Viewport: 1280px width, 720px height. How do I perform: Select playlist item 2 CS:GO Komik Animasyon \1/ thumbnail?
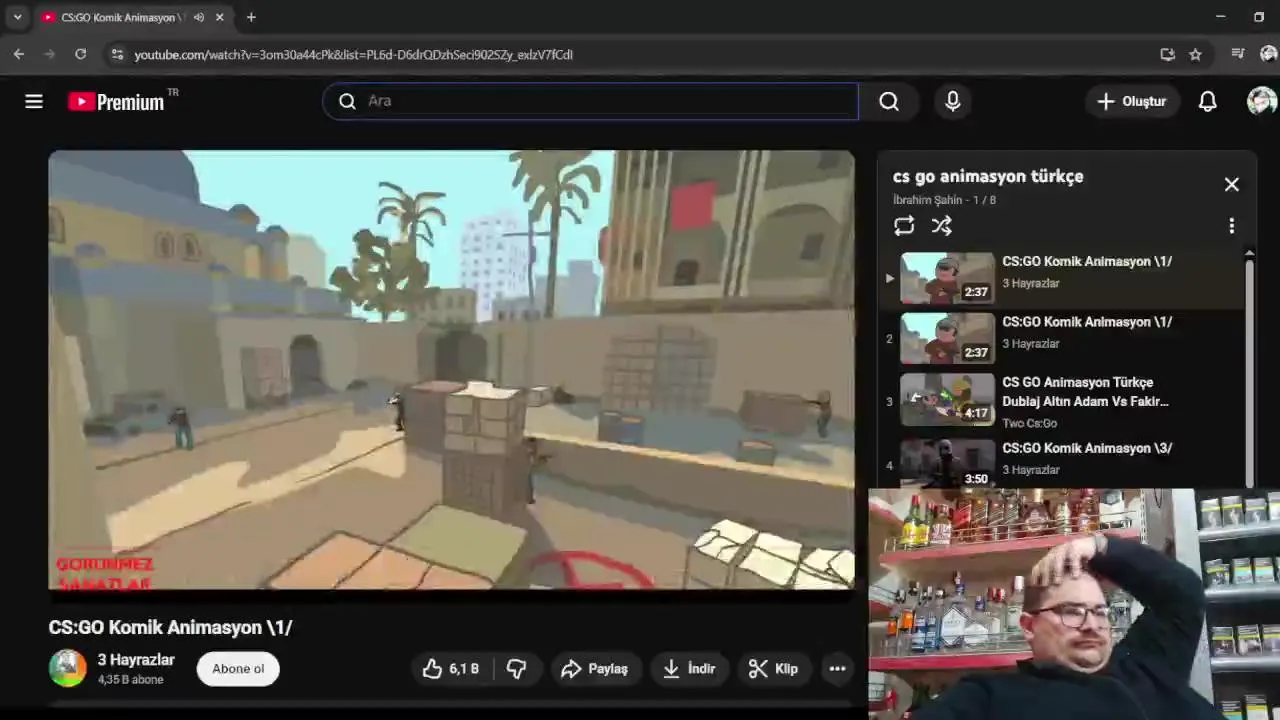pos(947,338)
